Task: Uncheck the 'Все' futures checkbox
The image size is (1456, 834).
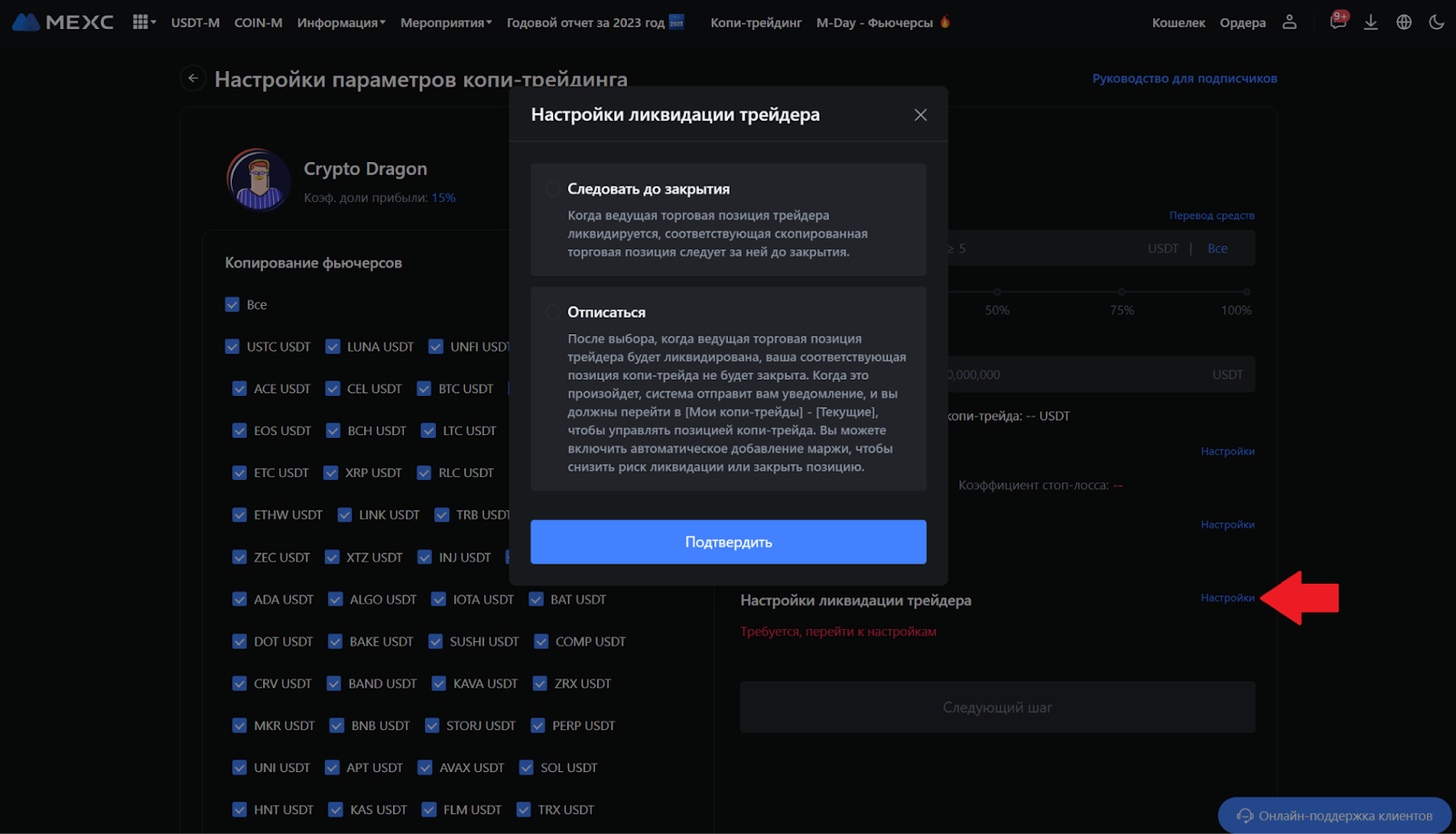Action: [232, 305]
